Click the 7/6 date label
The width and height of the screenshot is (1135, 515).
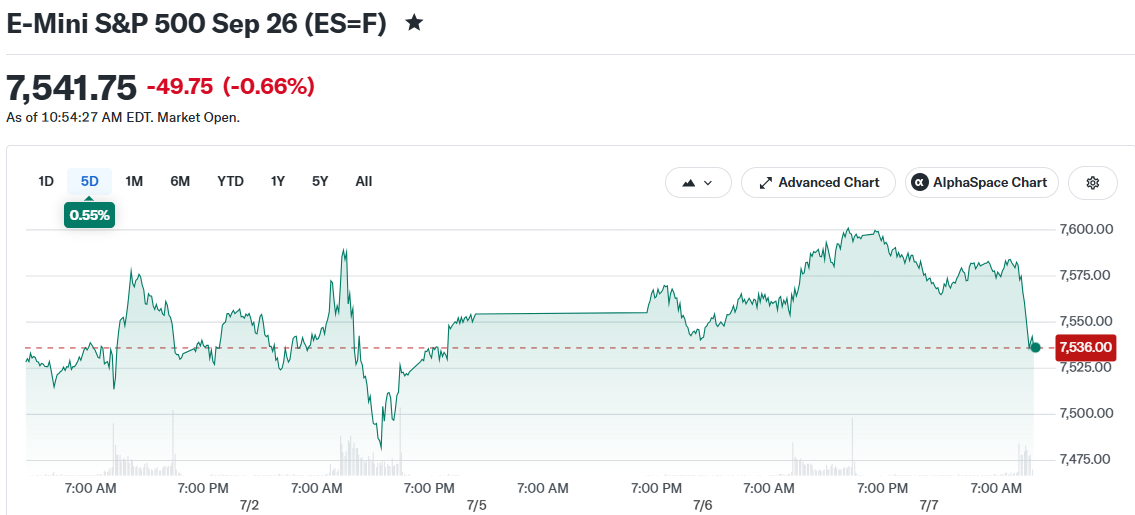click(x=703, y=504)
